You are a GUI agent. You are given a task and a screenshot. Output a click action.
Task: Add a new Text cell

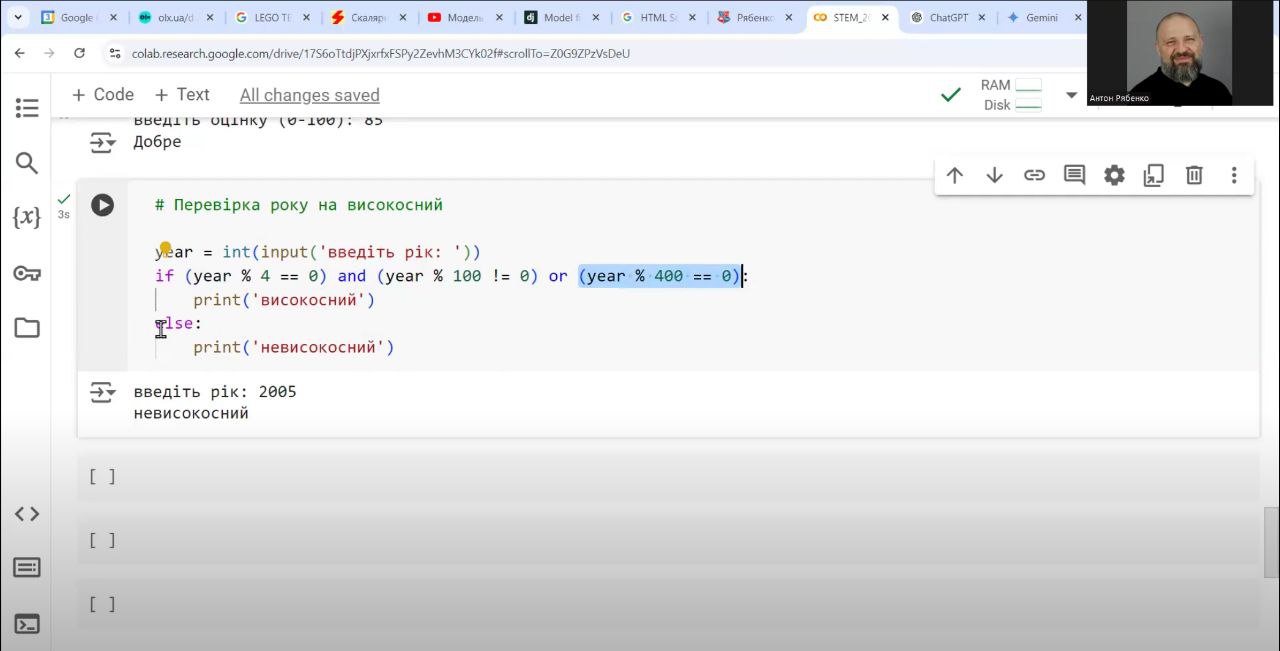(182, 95)
